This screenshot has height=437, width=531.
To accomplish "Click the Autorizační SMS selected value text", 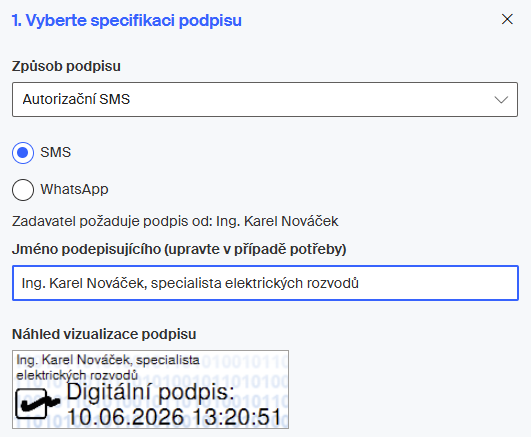I will [76, 99].
